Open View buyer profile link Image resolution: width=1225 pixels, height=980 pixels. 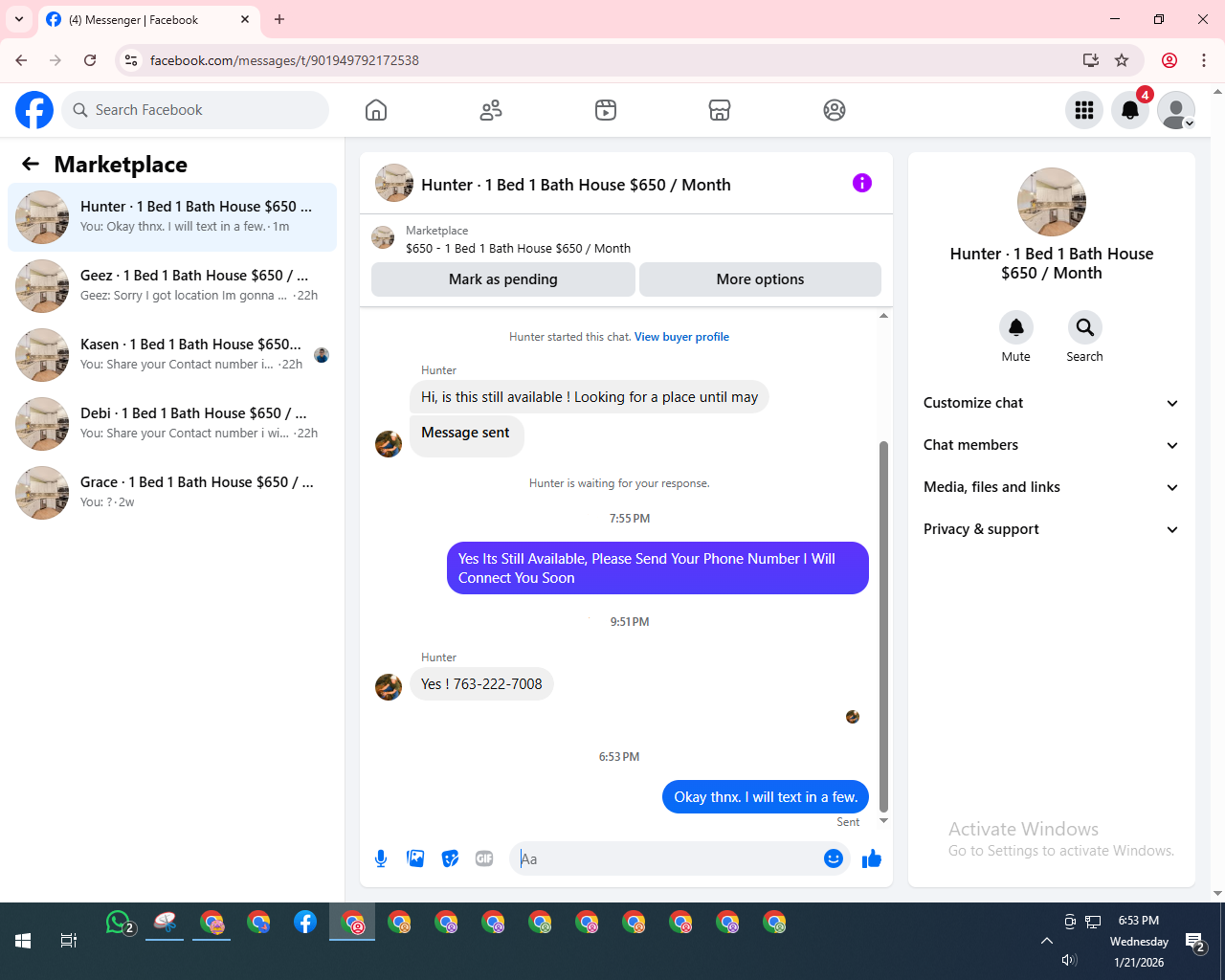click(681, 337)
